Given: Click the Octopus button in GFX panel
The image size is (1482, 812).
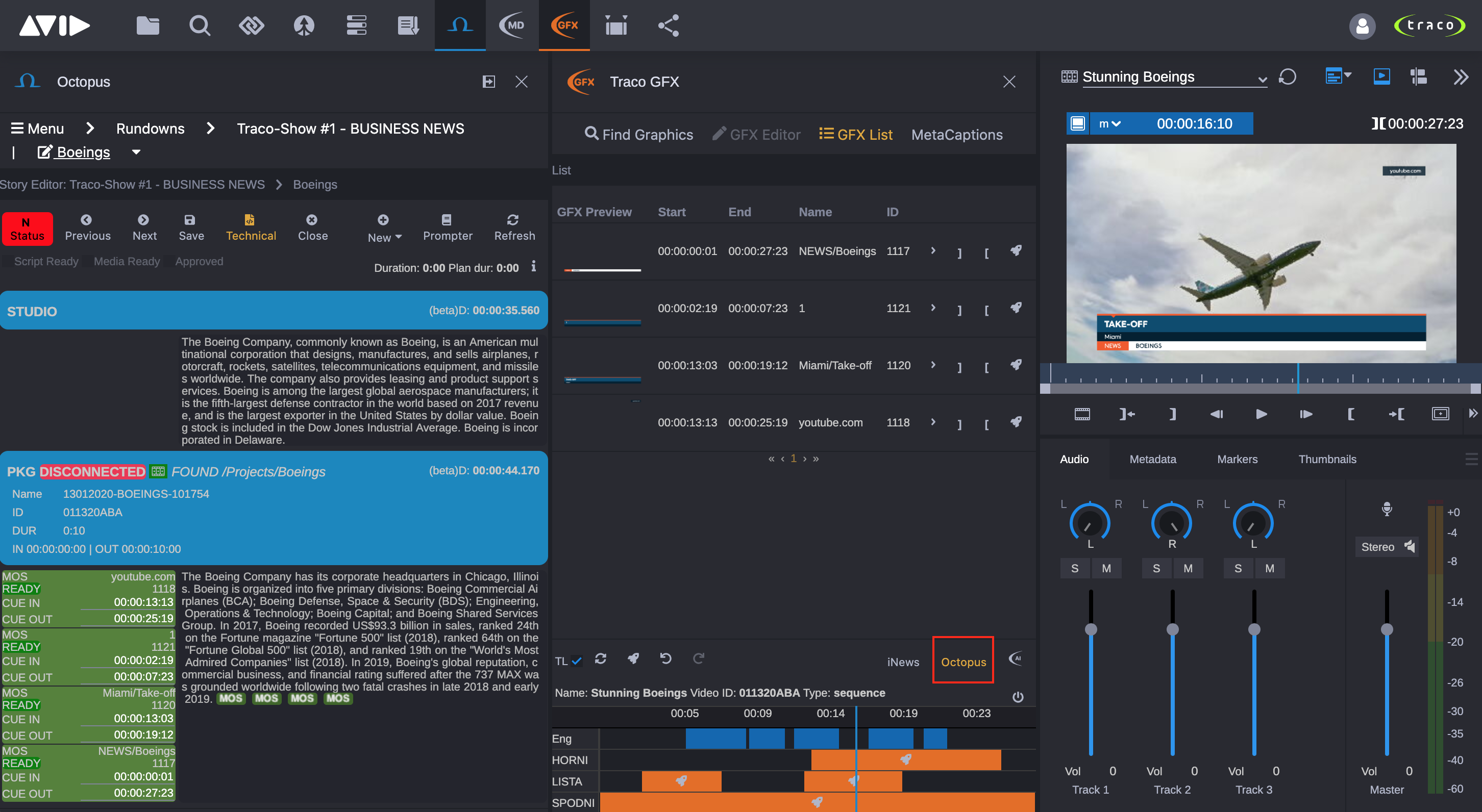Looking at the screenshot, I should (962, 661).
